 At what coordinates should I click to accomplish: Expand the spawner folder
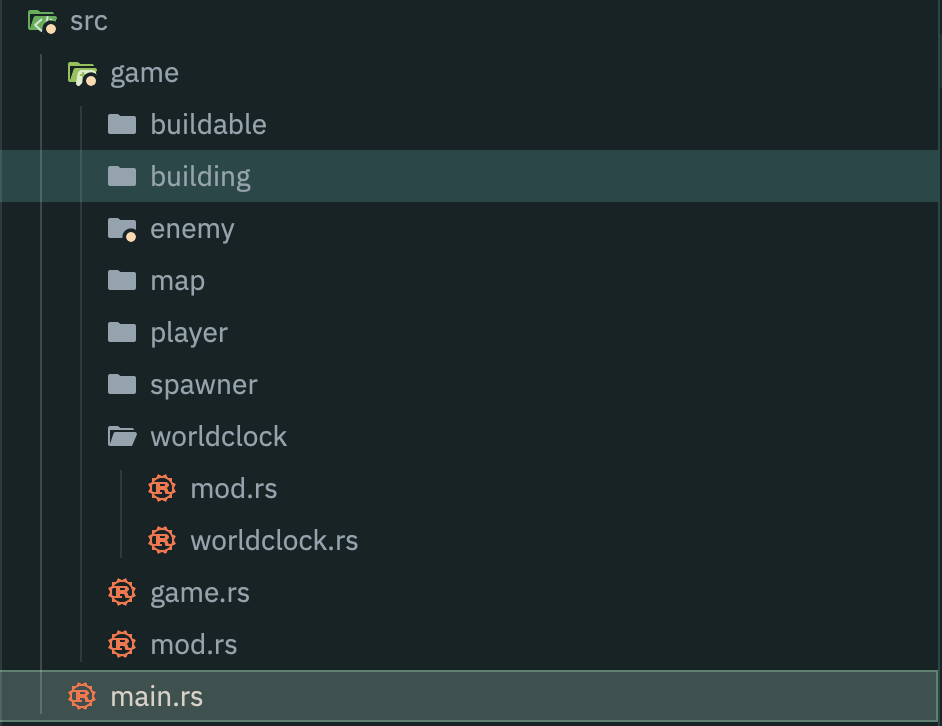[x=203, y=385]
